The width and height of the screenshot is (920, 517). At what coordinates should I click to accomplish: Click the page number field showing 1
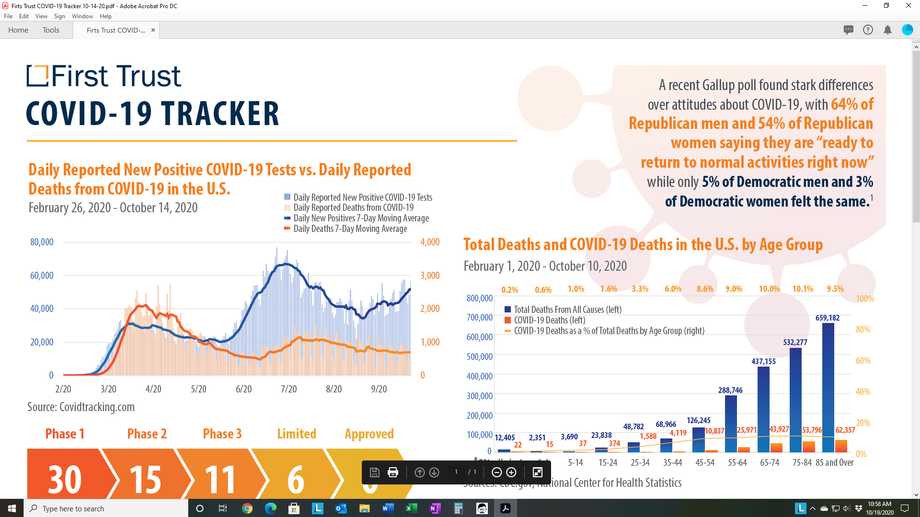point(456,472)
